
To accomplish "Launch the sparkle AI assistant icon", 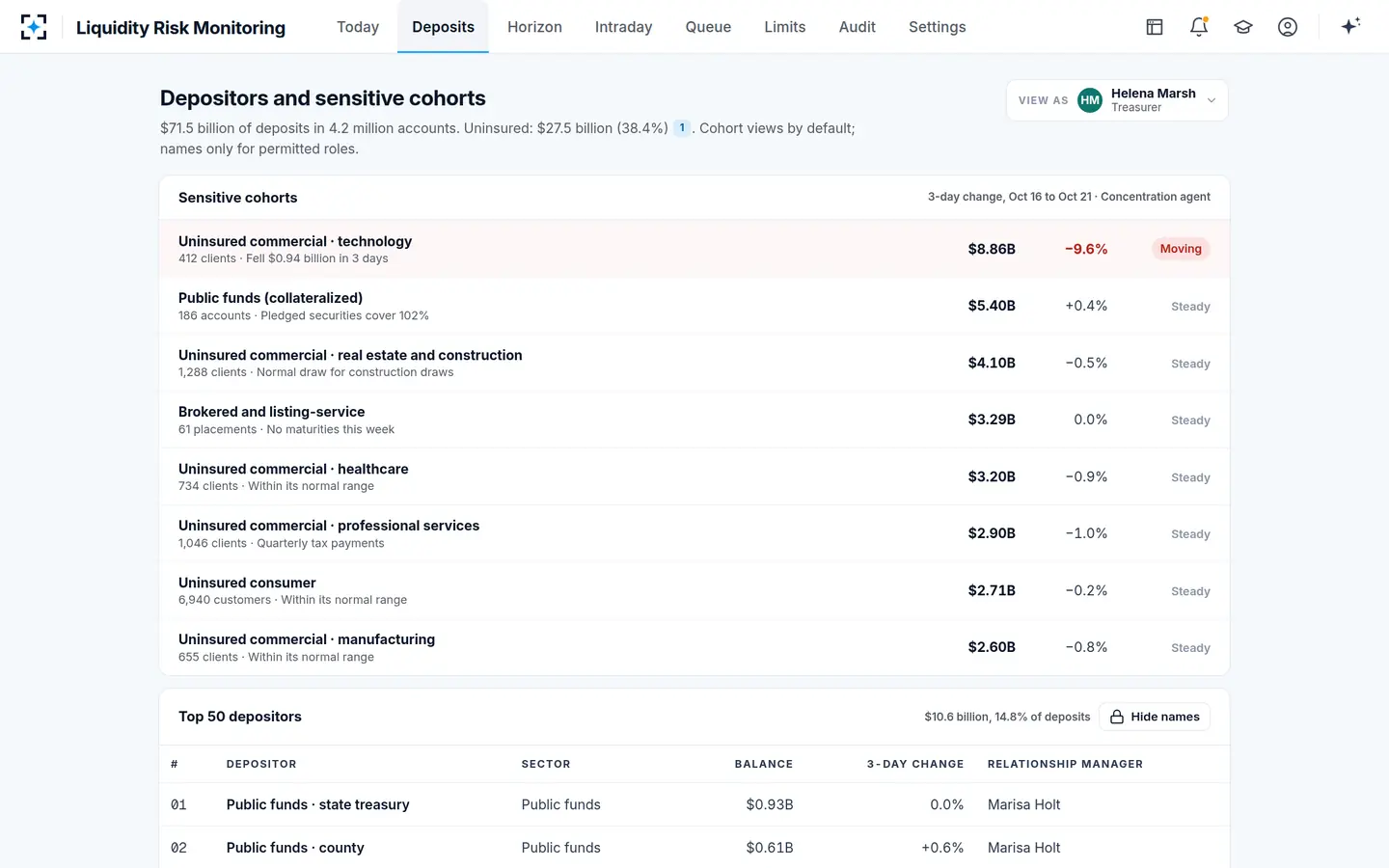I will tap(1350, 26).
